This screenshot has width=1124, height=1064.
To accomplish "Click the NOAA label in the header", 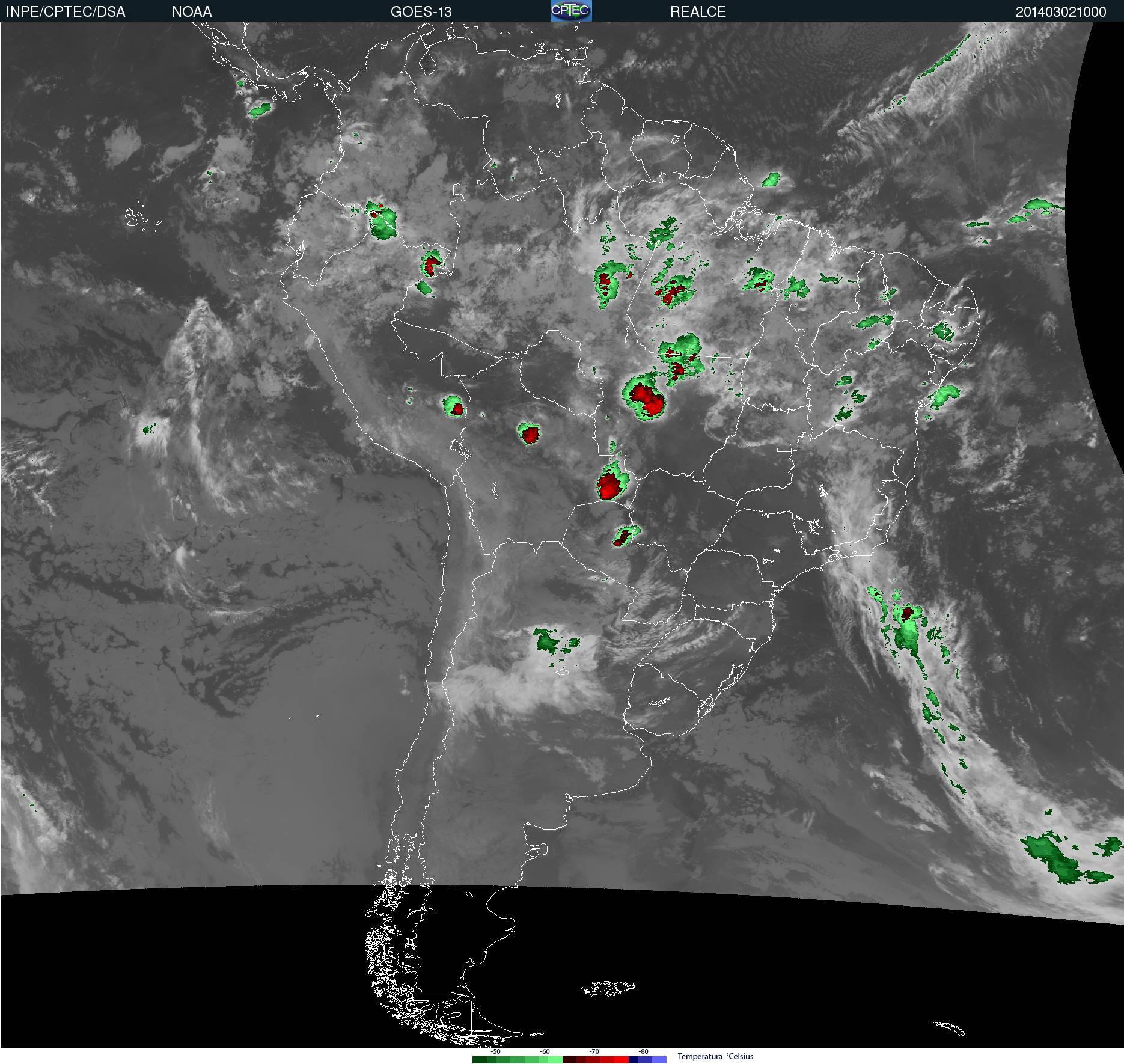I will pos(192,11).
